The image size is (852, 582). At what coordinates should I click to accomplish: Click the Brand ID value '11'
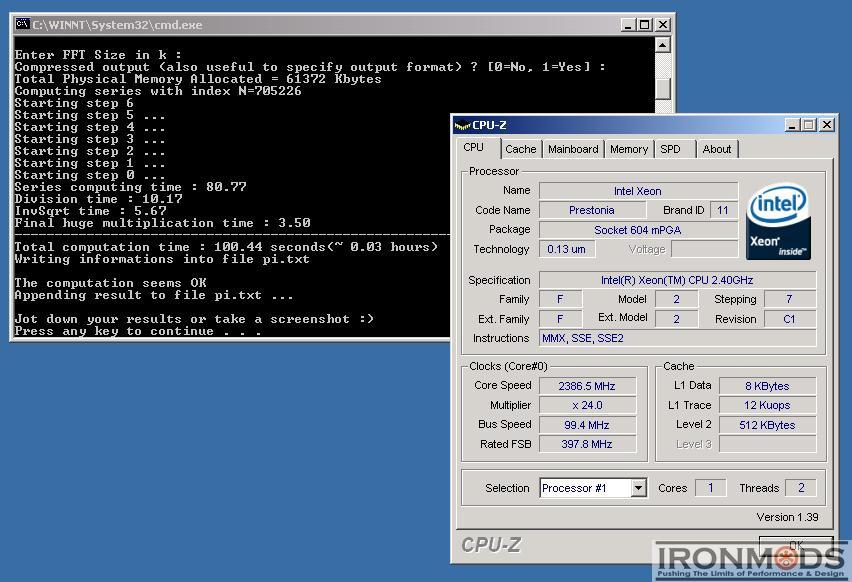[x=723, y=210]
